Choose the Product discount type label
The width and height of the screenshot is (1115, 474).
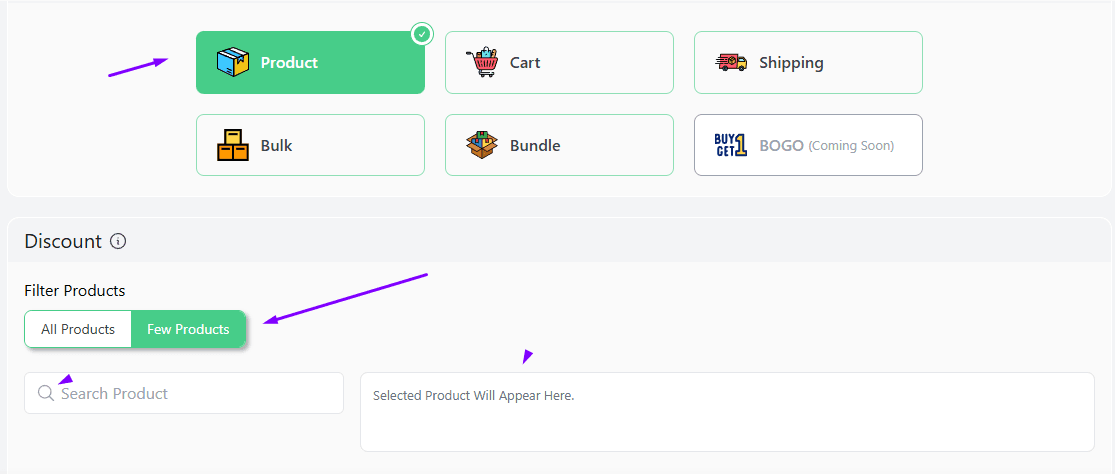(x=289, y=63)
